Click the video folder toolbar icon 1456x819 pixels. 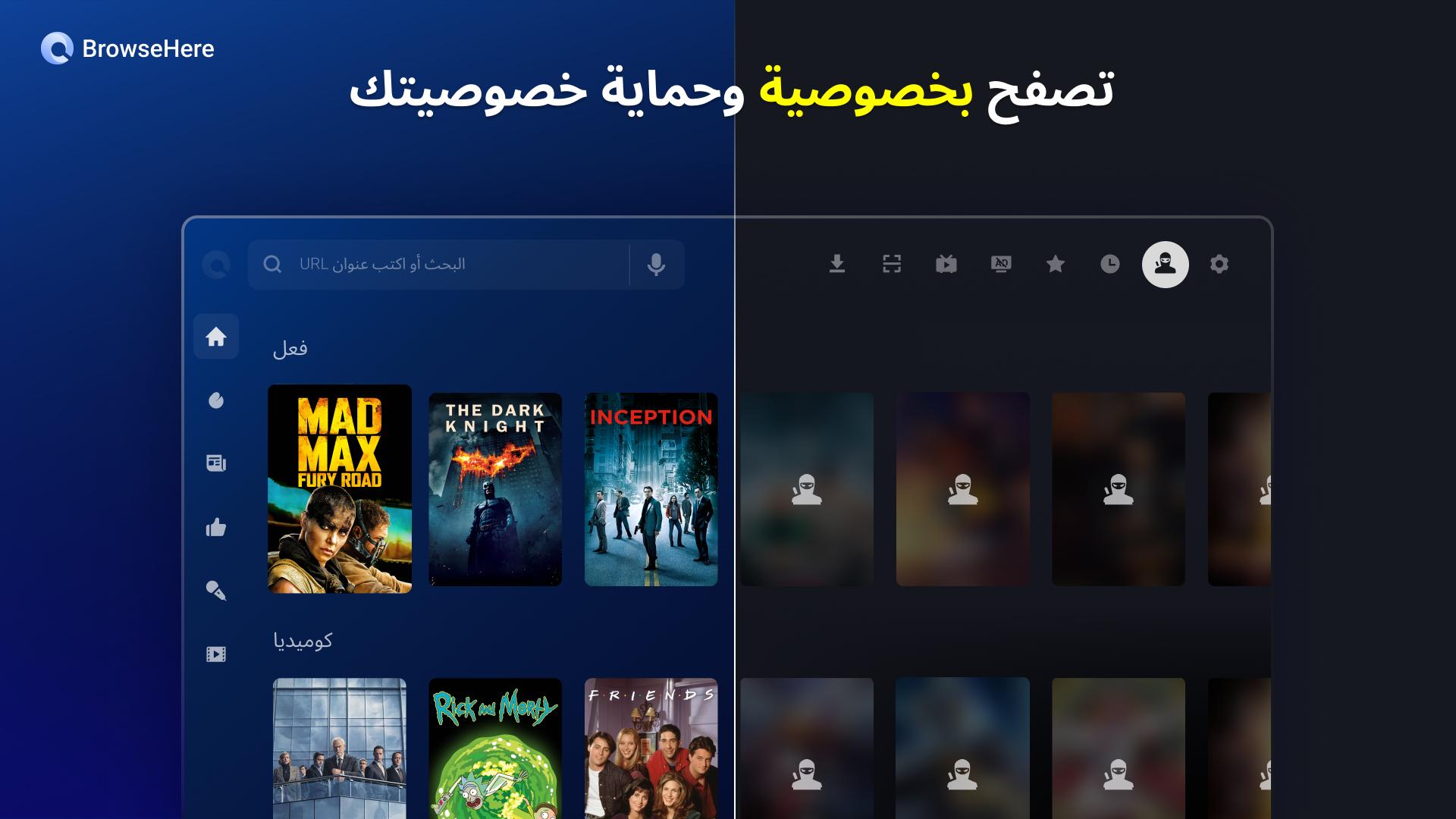pos(946,264)
